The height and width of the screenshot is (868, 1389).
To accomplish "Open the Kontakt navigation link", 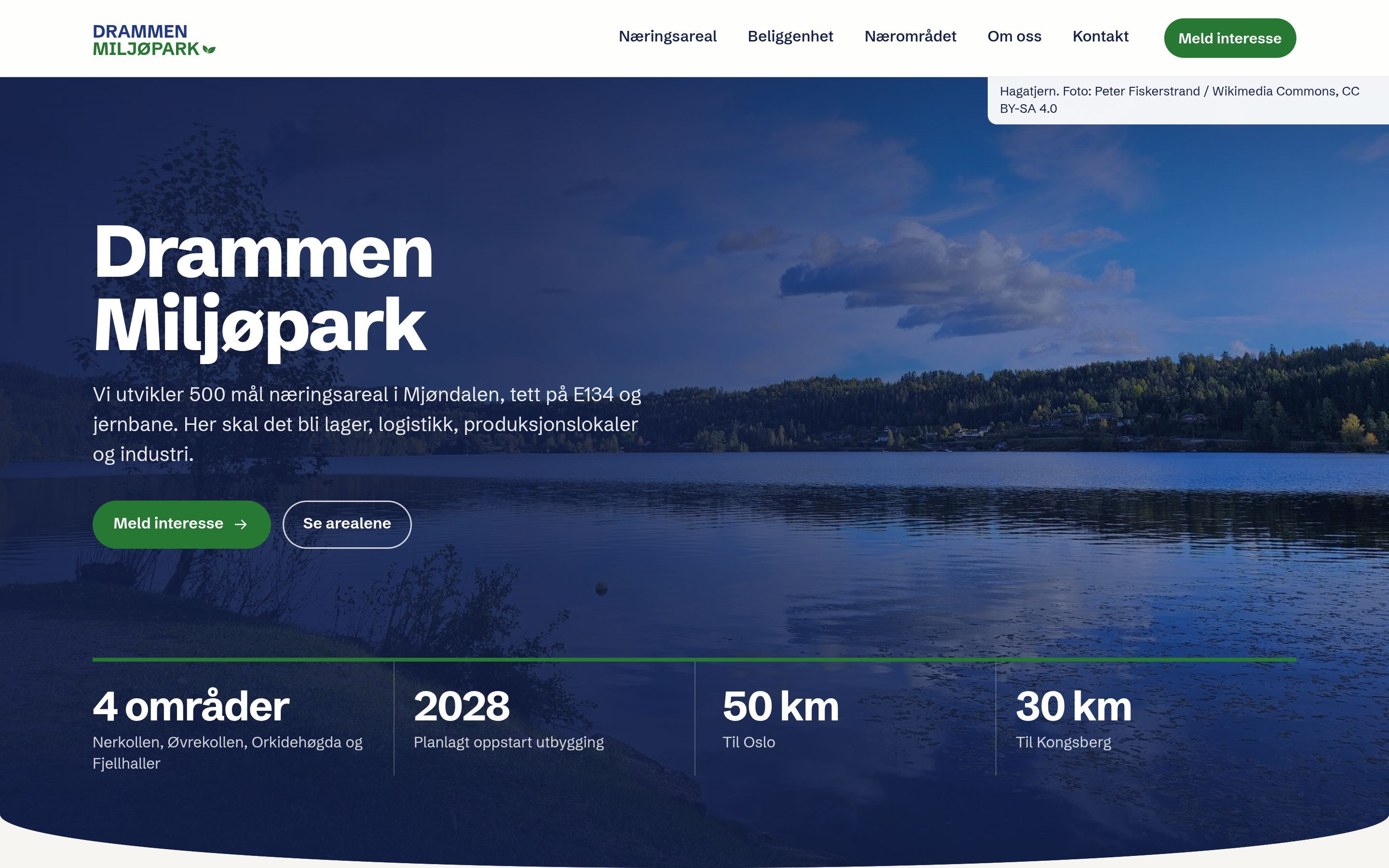I will coord(1100,36).
